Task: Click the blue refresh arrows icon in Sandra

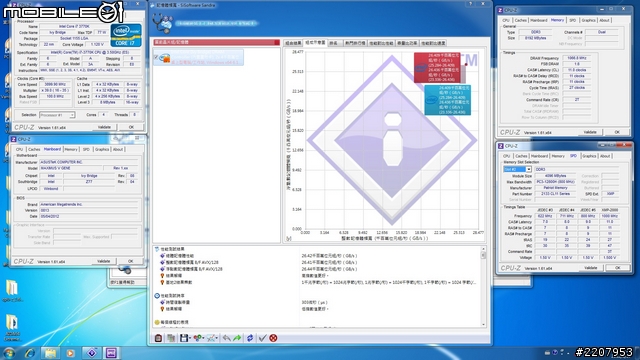Action: 250,338
